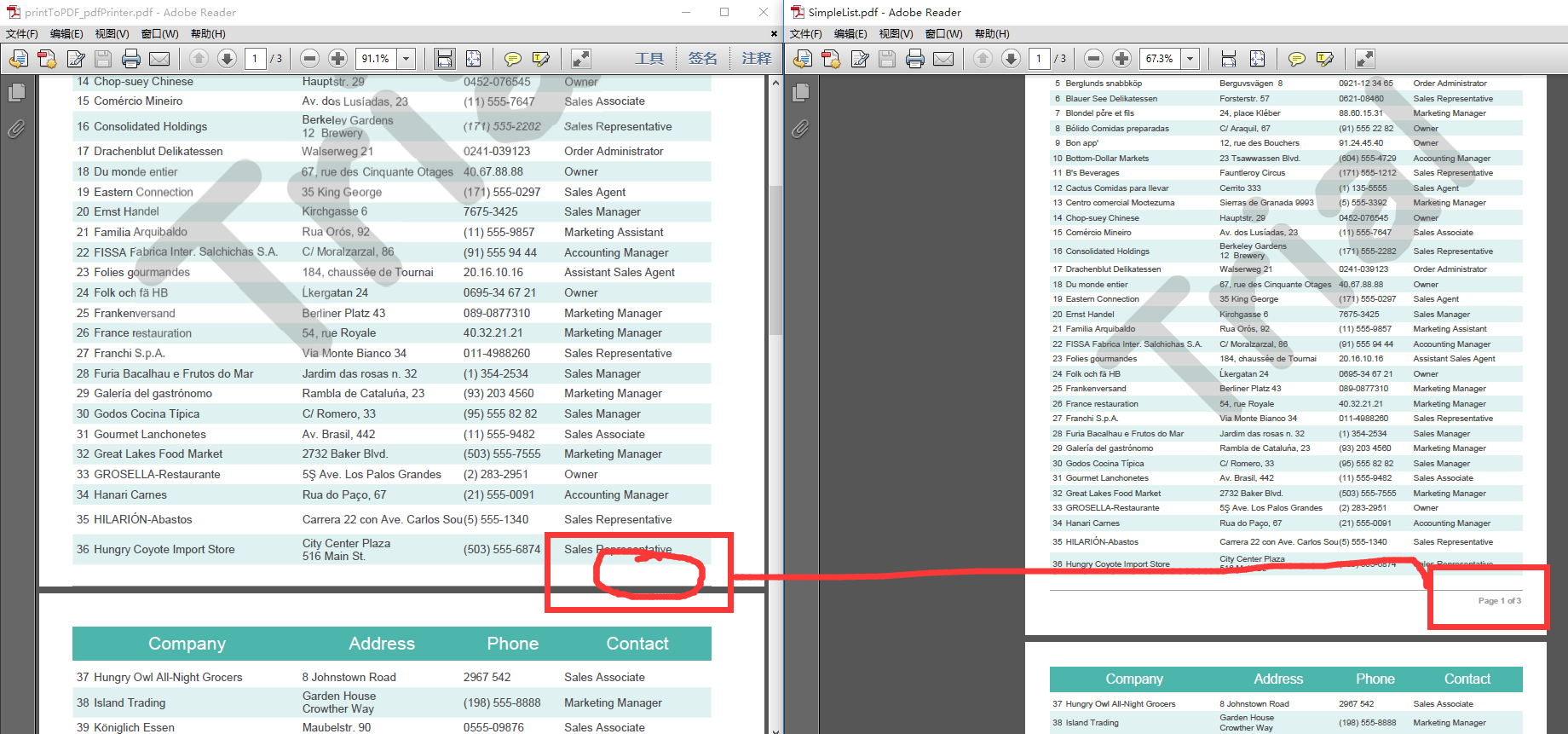The width and height of the screenshot is (1568, 734).
Task: Open the 67.3% zoom level dropdown
Action: pyautogui.click(x=1190, y=59)
